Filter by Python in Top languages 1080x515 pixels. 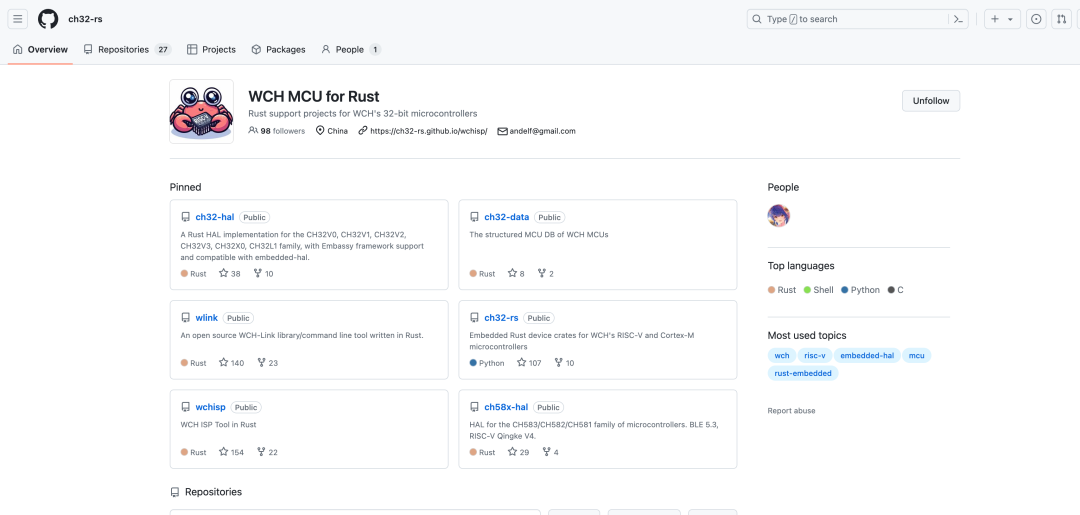tap(860, 290)
